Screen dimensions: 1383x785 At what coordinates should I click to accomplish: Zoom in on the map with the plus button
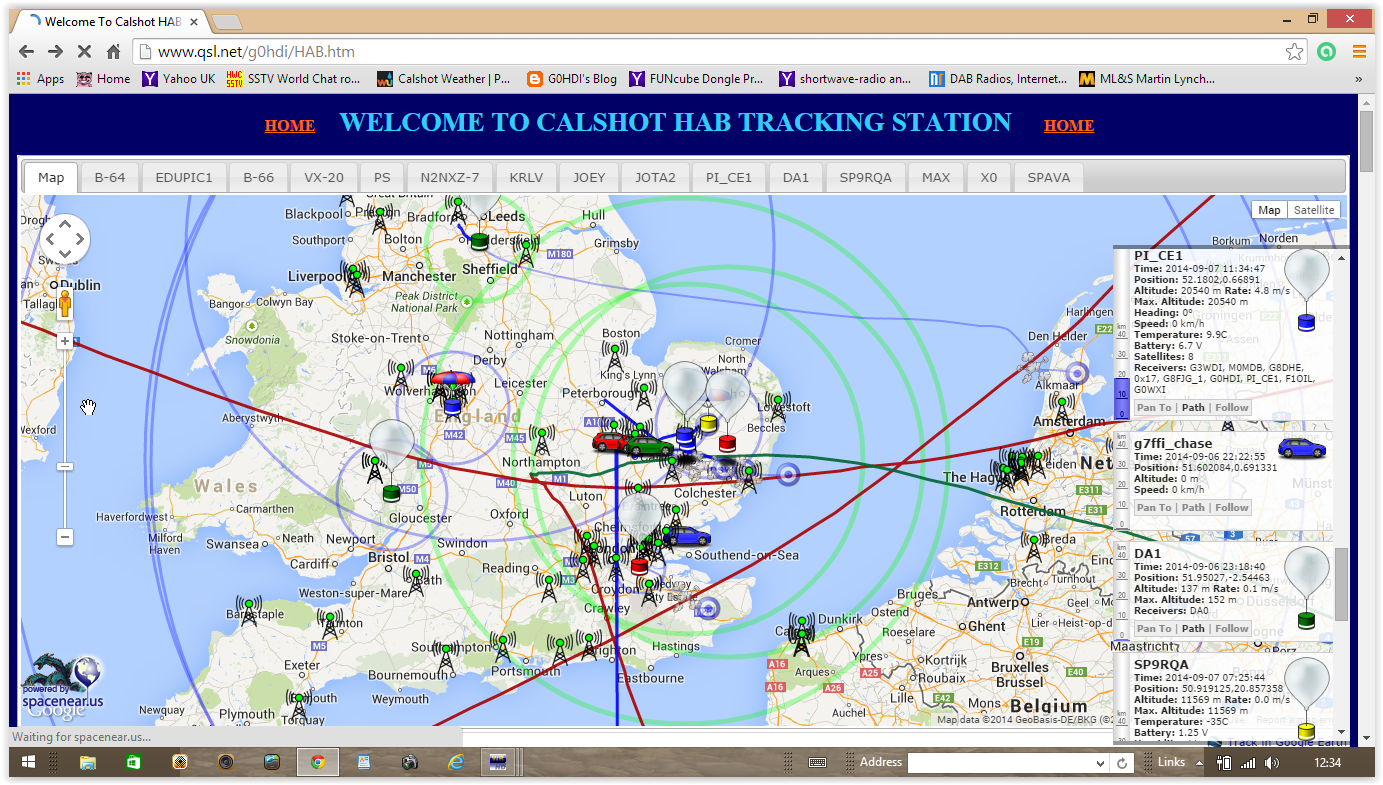coord(65,341)
